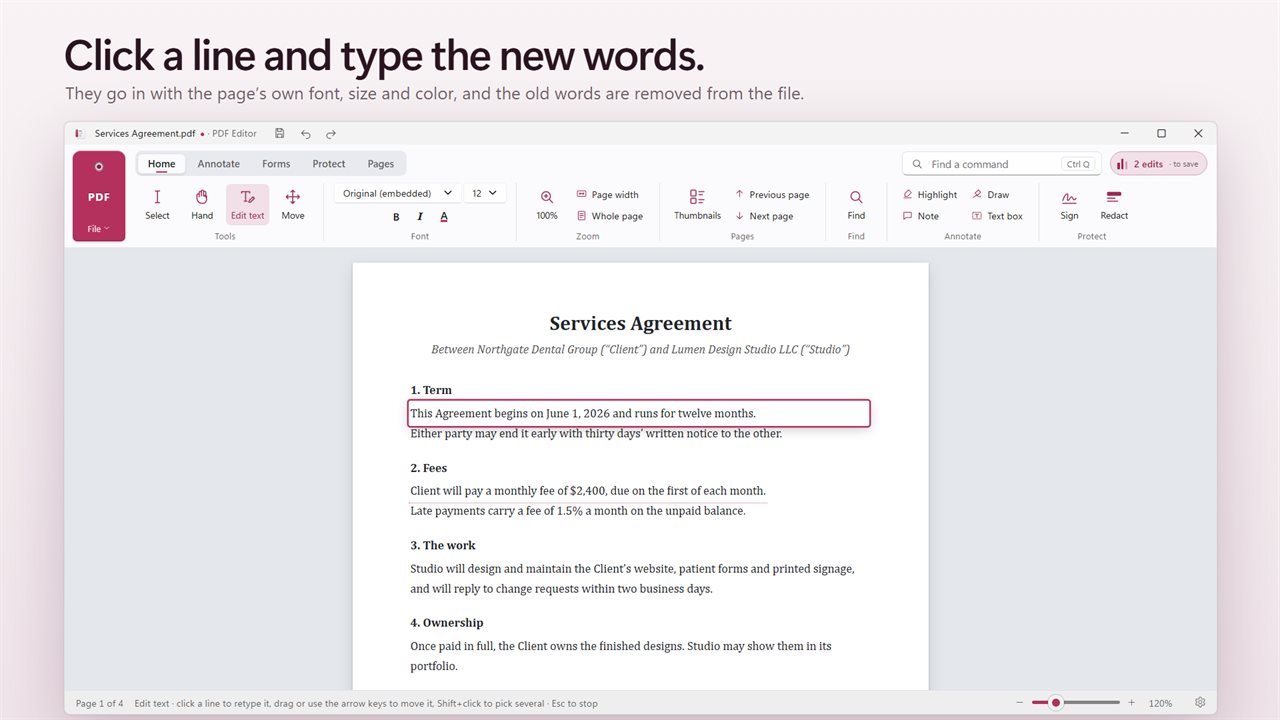Add a Note annotation
The image size is (1280, 720).
click(x=920, y=216)
